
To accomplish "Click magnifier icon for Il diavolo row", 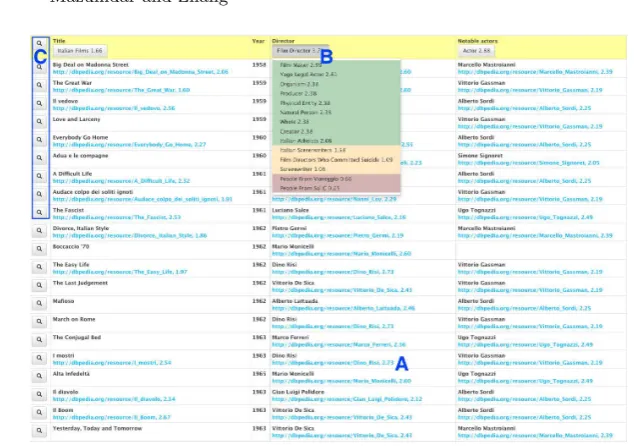I will 39,394.
